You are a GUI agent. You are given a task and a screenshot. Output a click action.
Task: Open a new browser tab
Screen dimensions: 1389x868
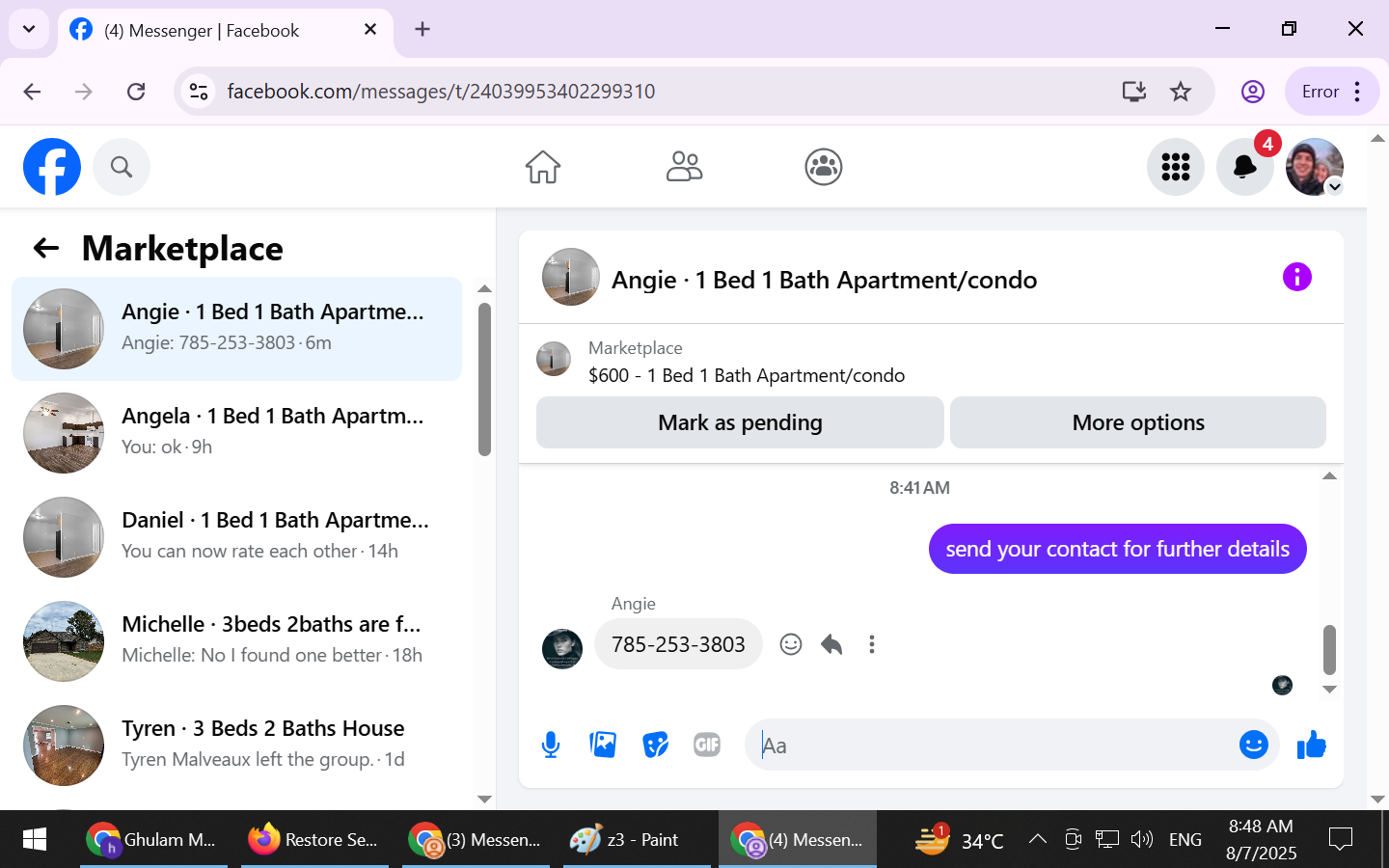coord(422,29)
